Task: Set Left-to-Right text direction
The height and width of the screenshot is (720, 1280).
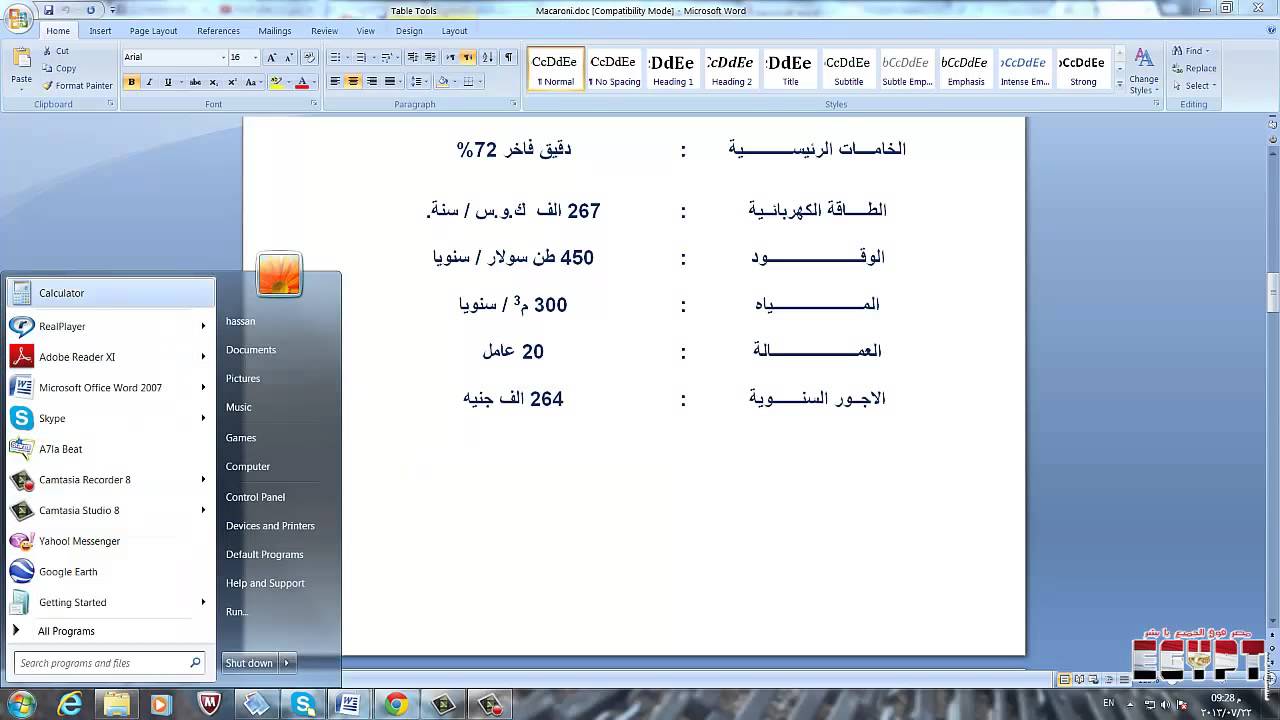Action: point(450,58)
